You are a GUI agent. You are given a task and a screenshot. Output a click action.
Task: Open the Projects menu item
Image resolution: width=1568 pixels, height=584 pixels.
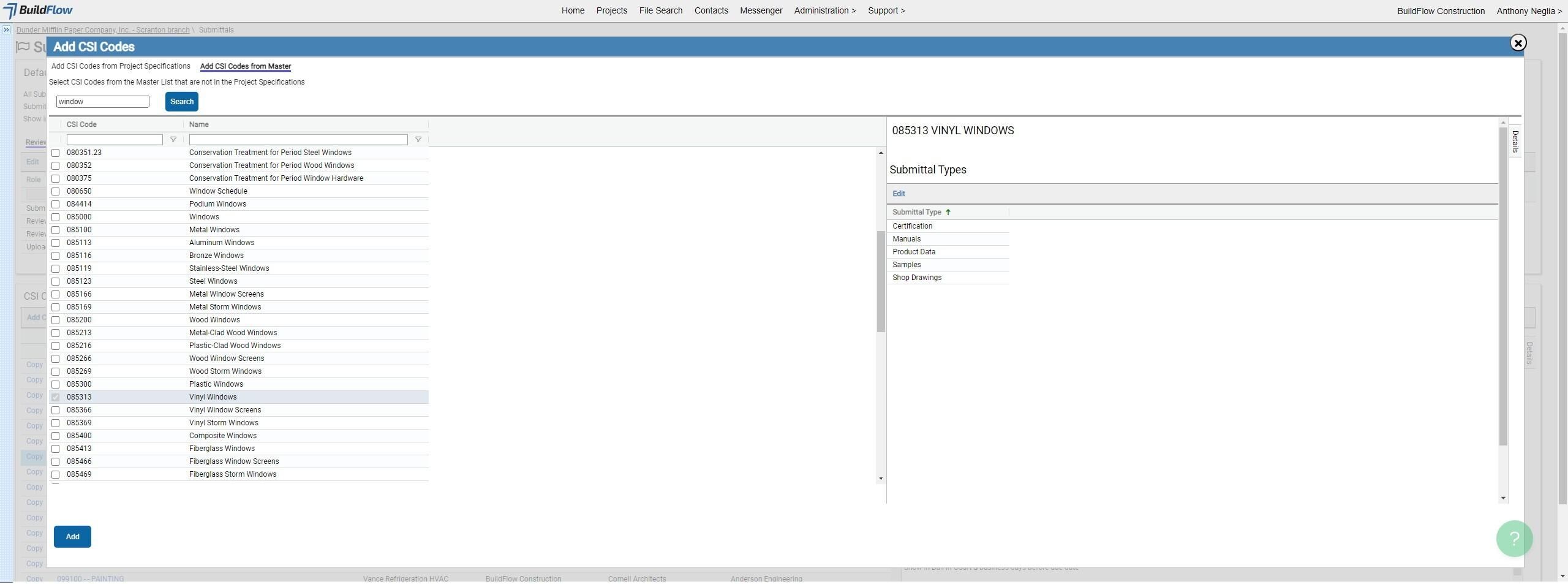click(611, 10)
